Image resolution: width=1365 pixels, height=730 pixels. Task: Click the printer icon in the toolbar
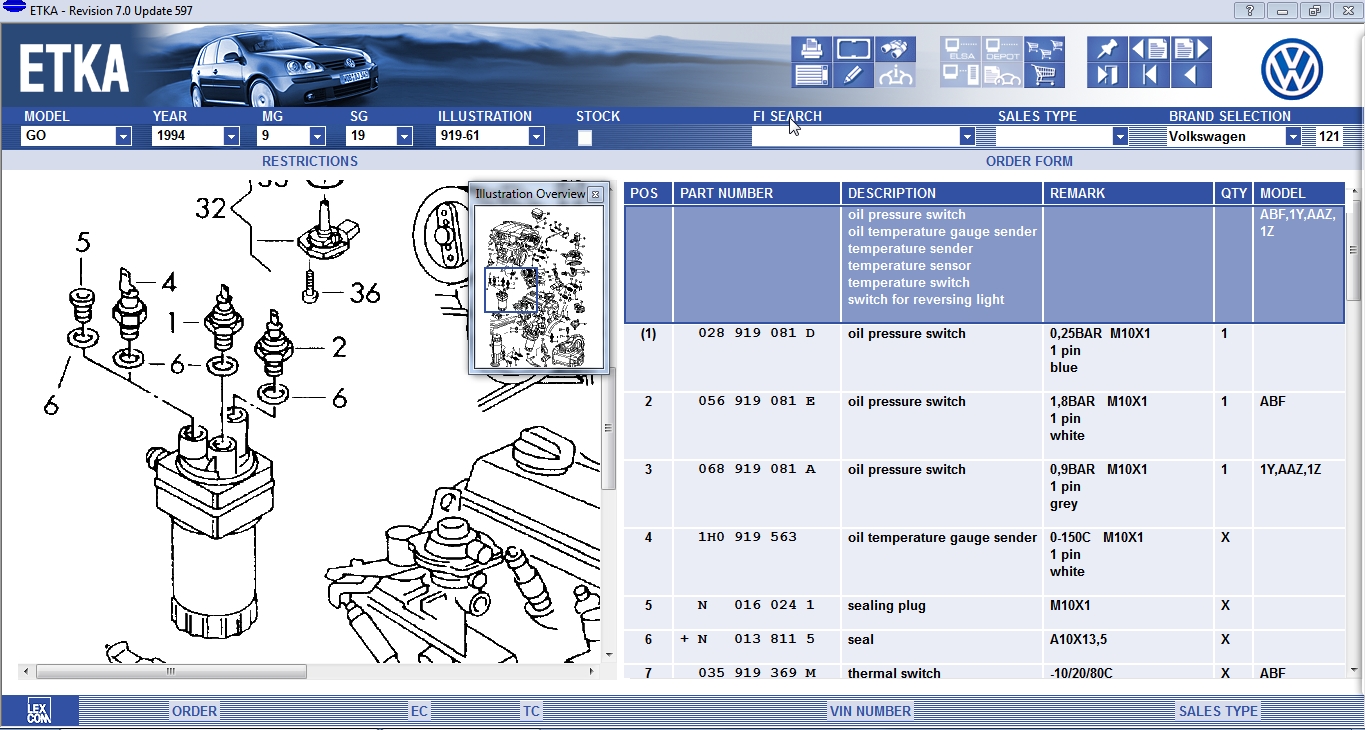[x=811, y=49]
